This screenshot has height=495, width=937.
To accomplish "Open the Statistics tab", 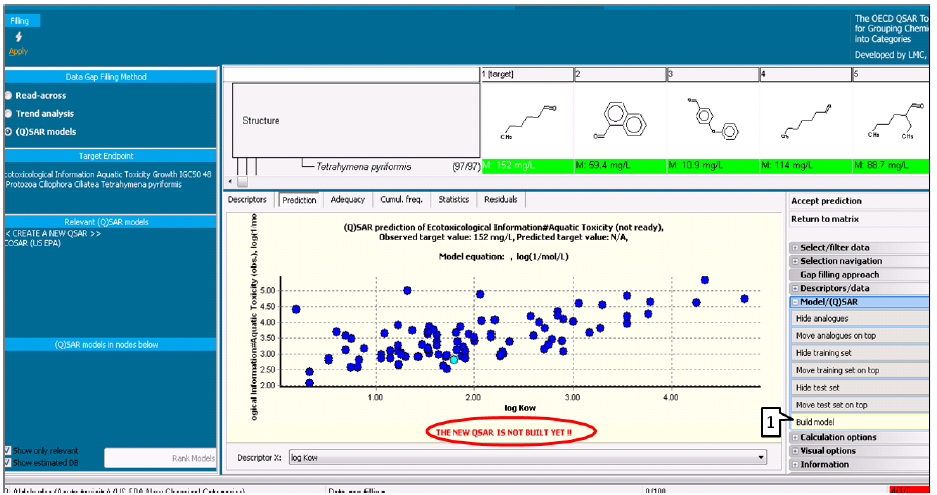I will (x=454, y=200).
